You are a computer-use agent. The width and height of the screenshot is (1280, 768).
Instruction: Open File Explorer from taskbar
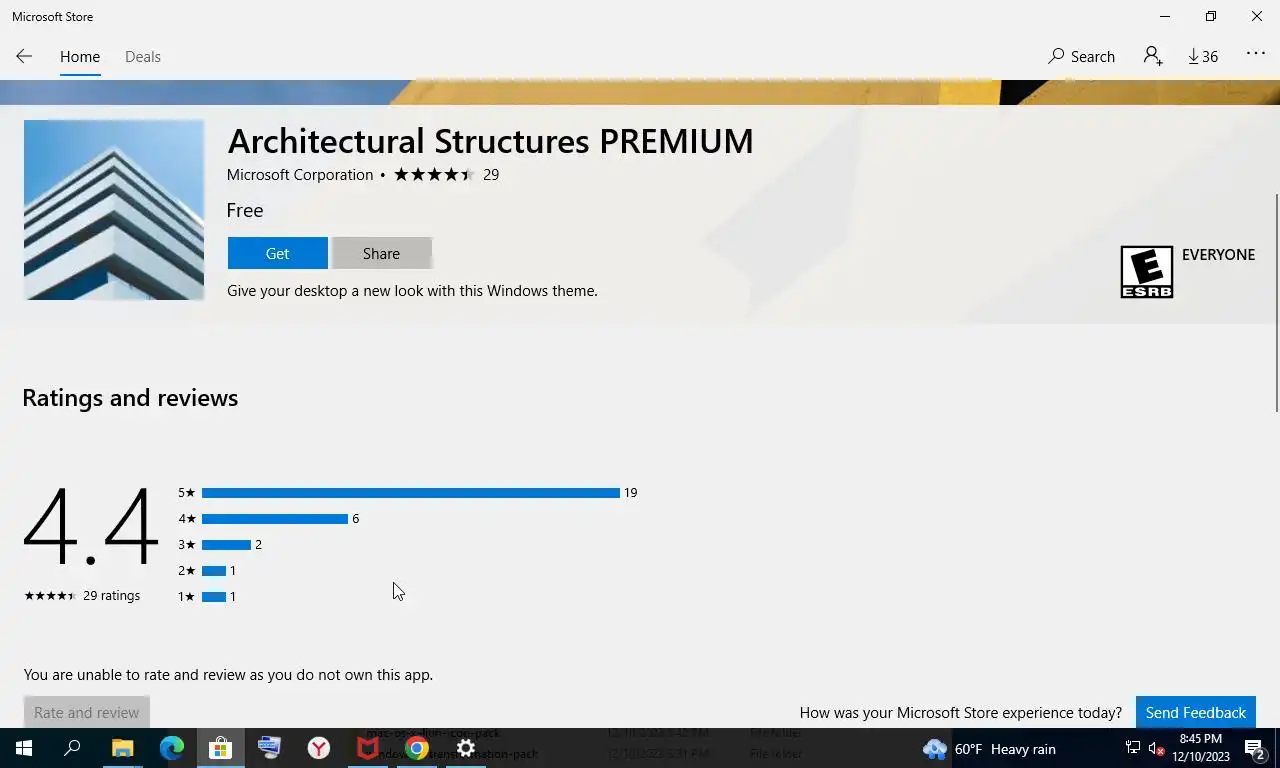(122, 748)
